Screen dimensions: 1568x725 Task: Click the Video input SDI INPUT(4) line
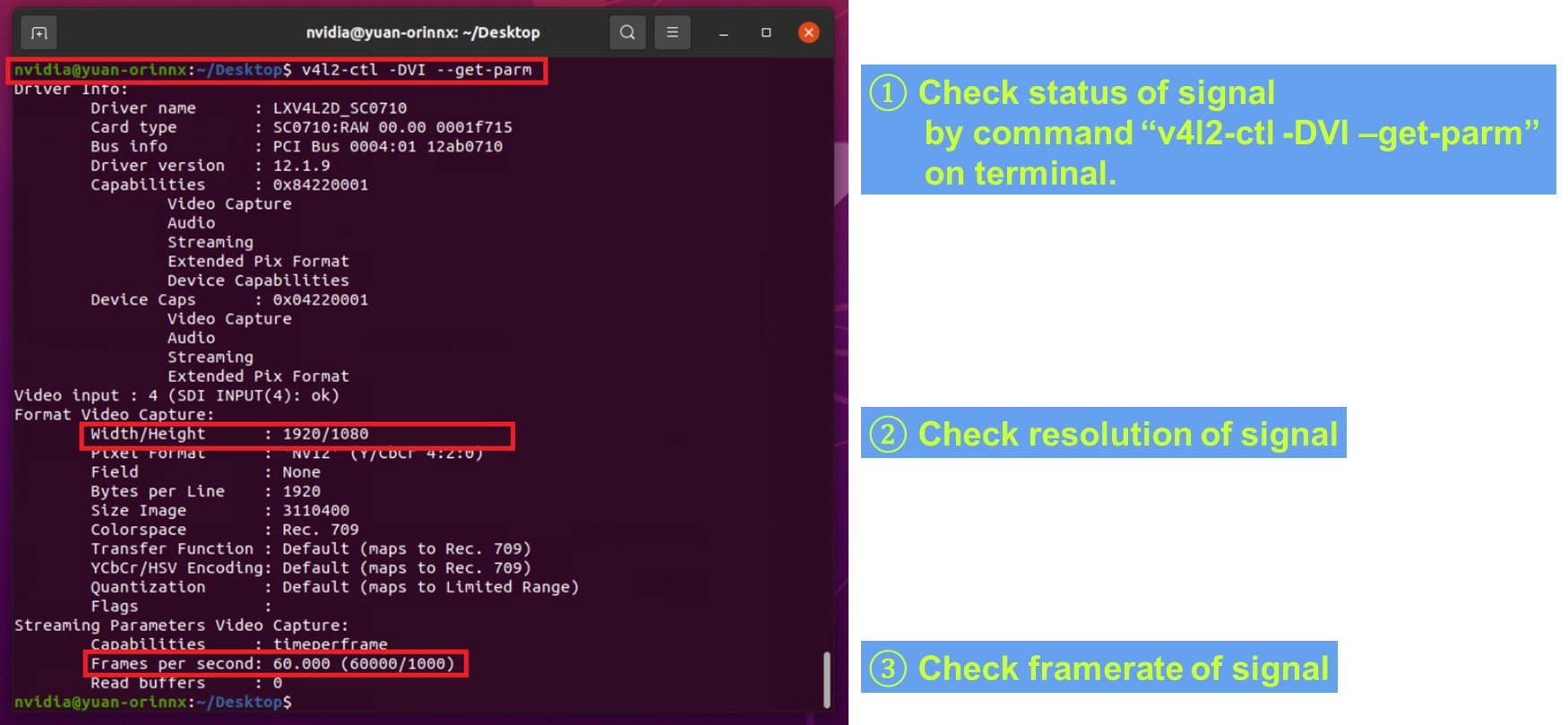[177, 395]
